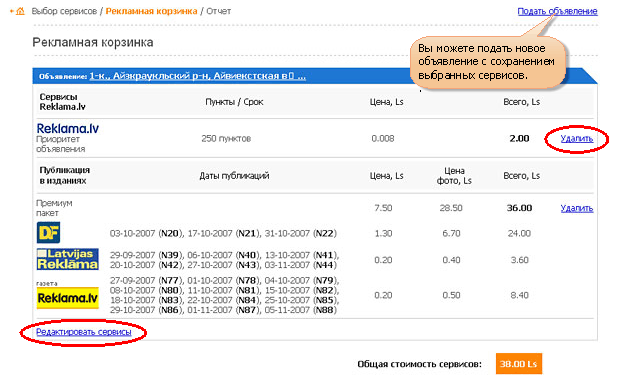This screenshot has width=621, height=384.
Task: Click the Latvijas Reklāma logo
Action: tap(68, 259)
